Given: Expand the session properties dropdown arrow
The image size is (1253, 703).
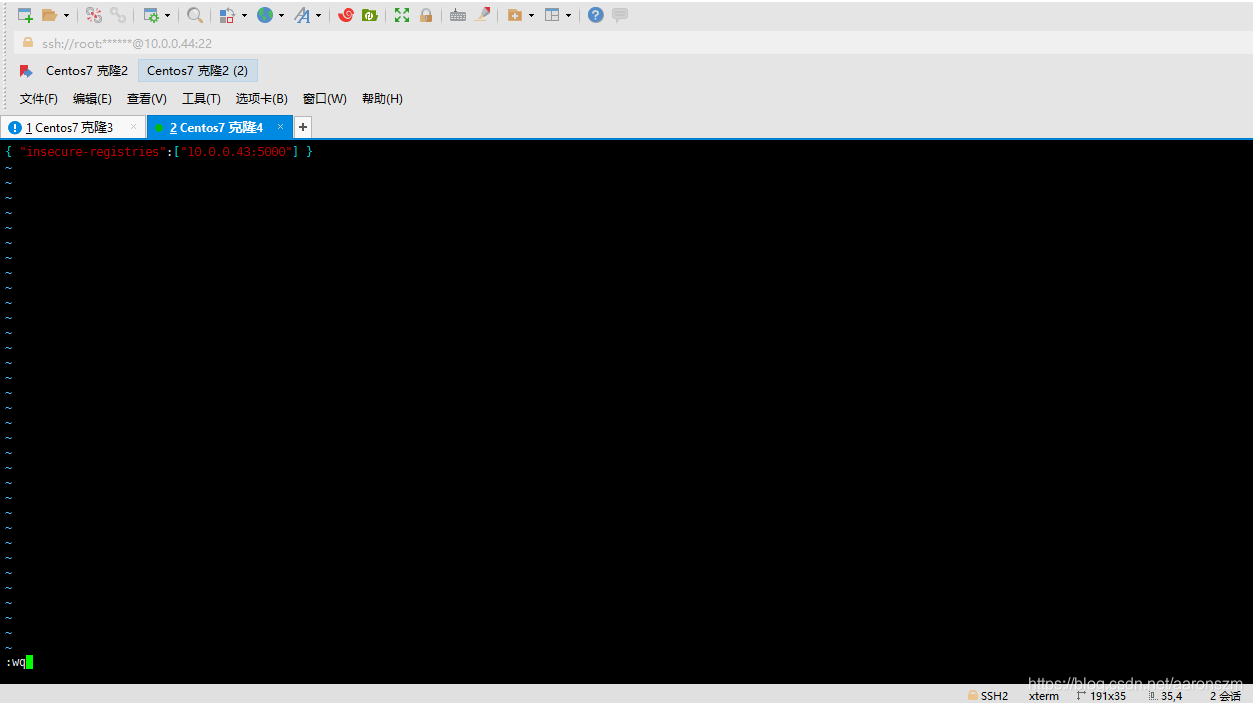Looking at the screenshot, I should point(167,15).
